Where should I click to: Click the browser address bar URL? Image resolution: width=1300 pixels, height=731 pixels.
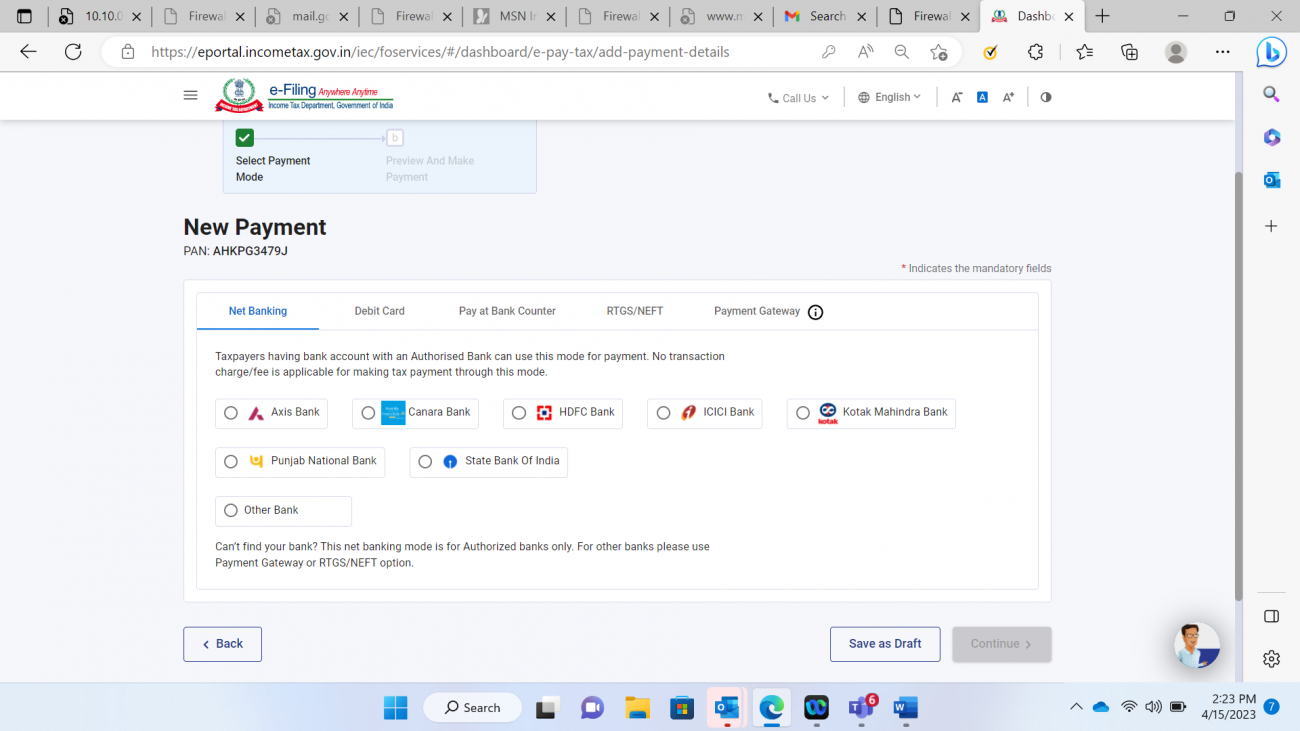point(440,52)
